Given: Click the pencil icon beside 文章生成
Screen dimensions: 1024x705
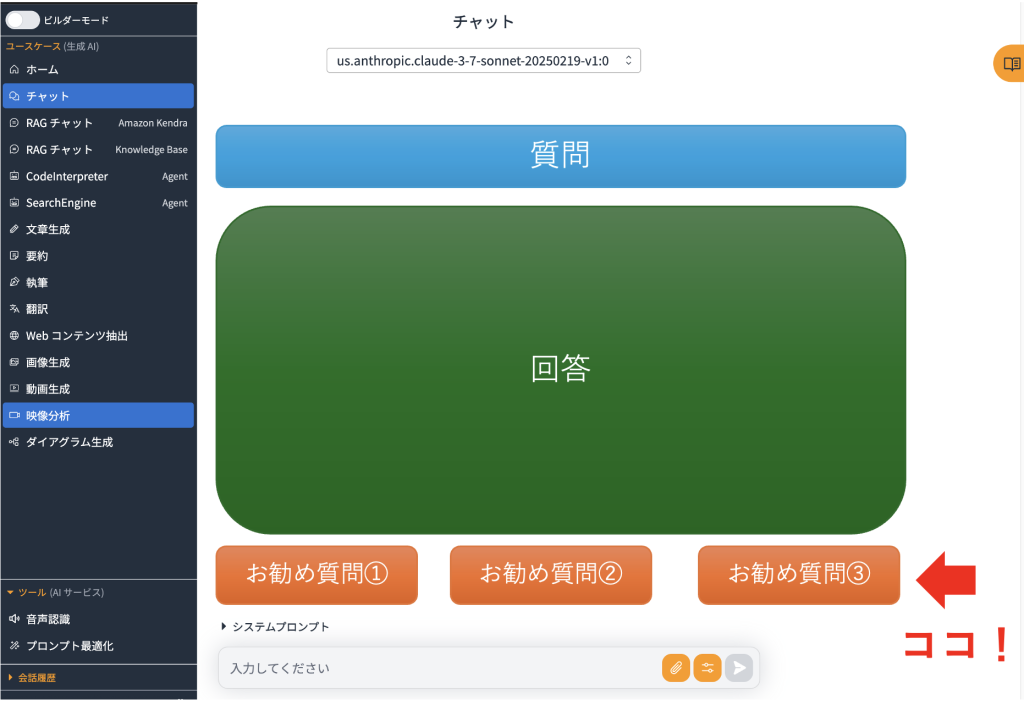Looking at the screenshot, I should click(x=14, y=229).
